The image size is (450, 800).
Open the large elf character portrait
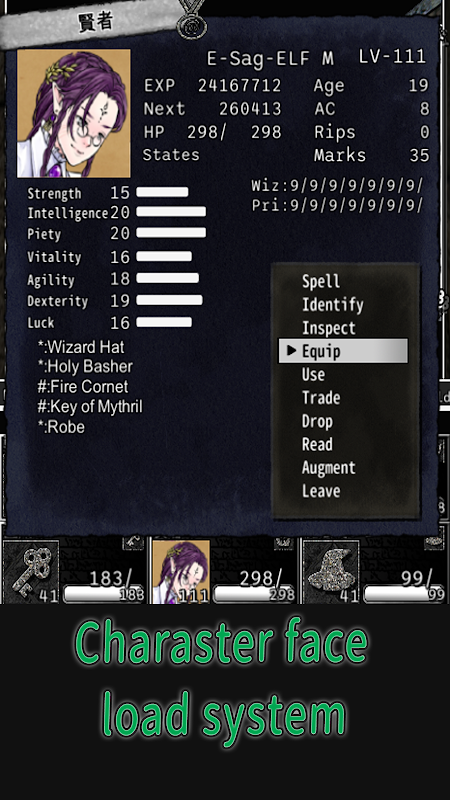point(73,113)
